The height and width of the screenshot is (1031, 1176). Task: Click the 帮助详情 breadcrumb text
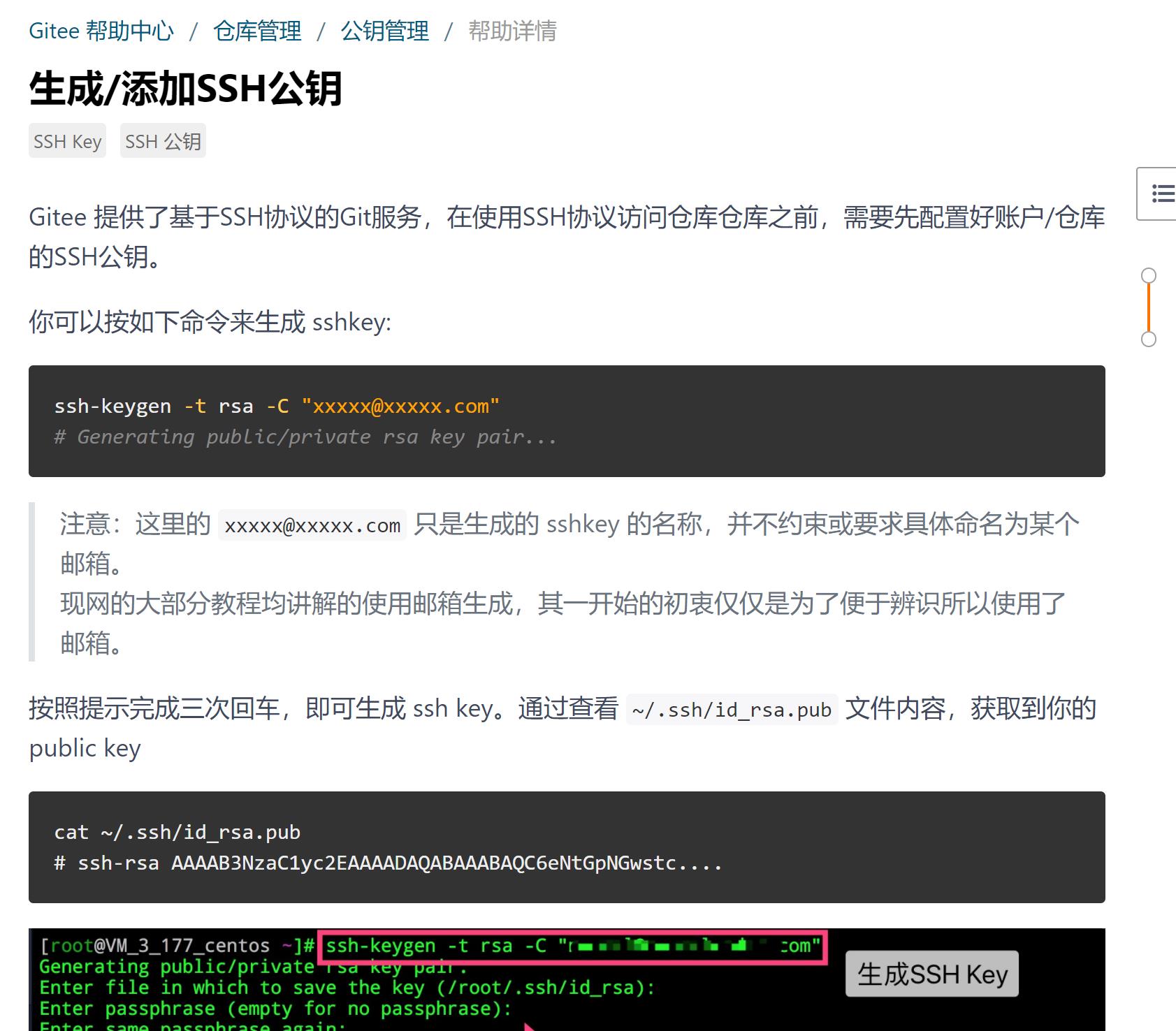click(512, 31)
